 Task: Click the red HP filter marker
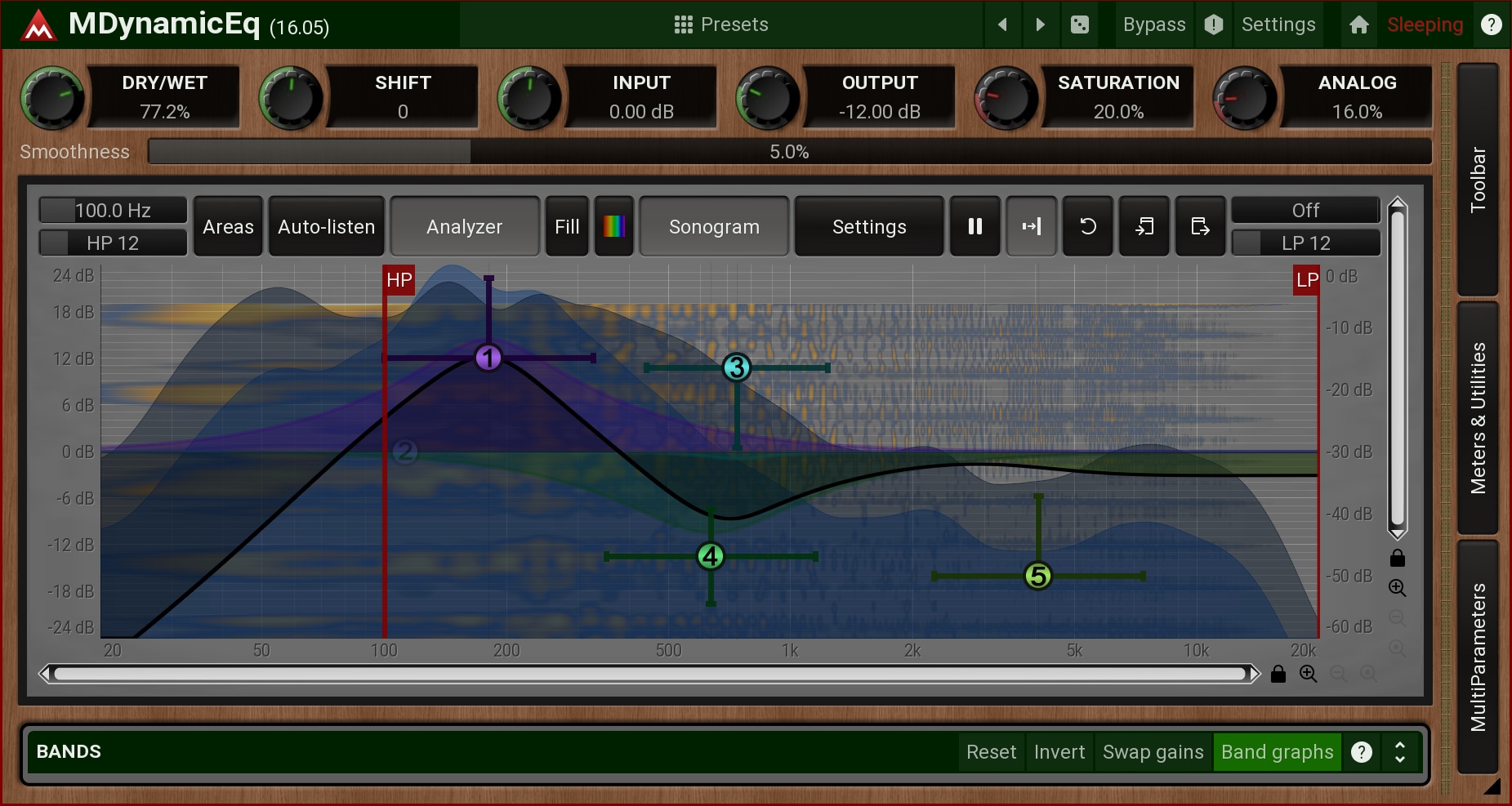tap(399, 280)
